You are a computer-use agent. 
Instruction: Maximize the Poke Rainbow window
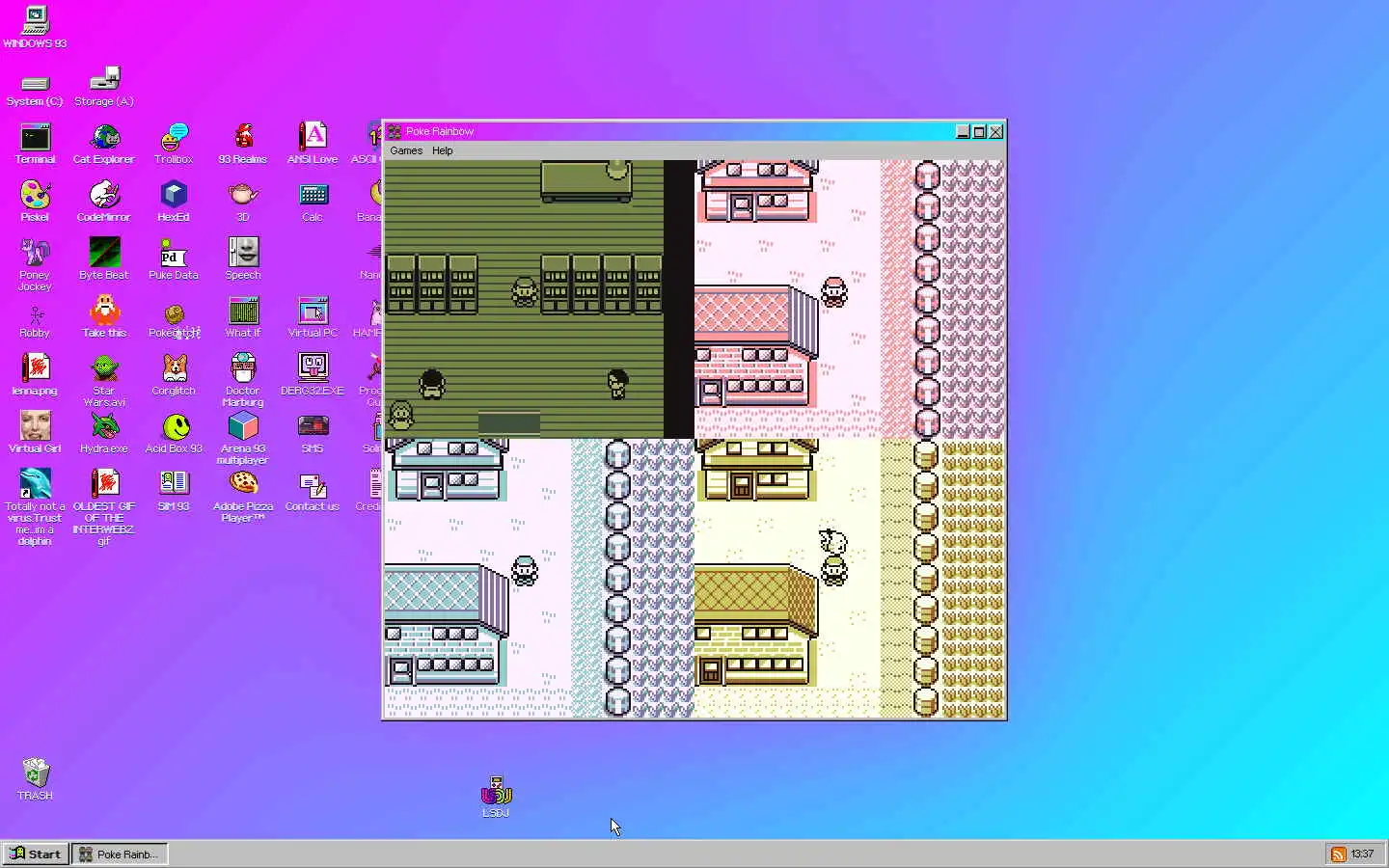[x=979, y=132]
